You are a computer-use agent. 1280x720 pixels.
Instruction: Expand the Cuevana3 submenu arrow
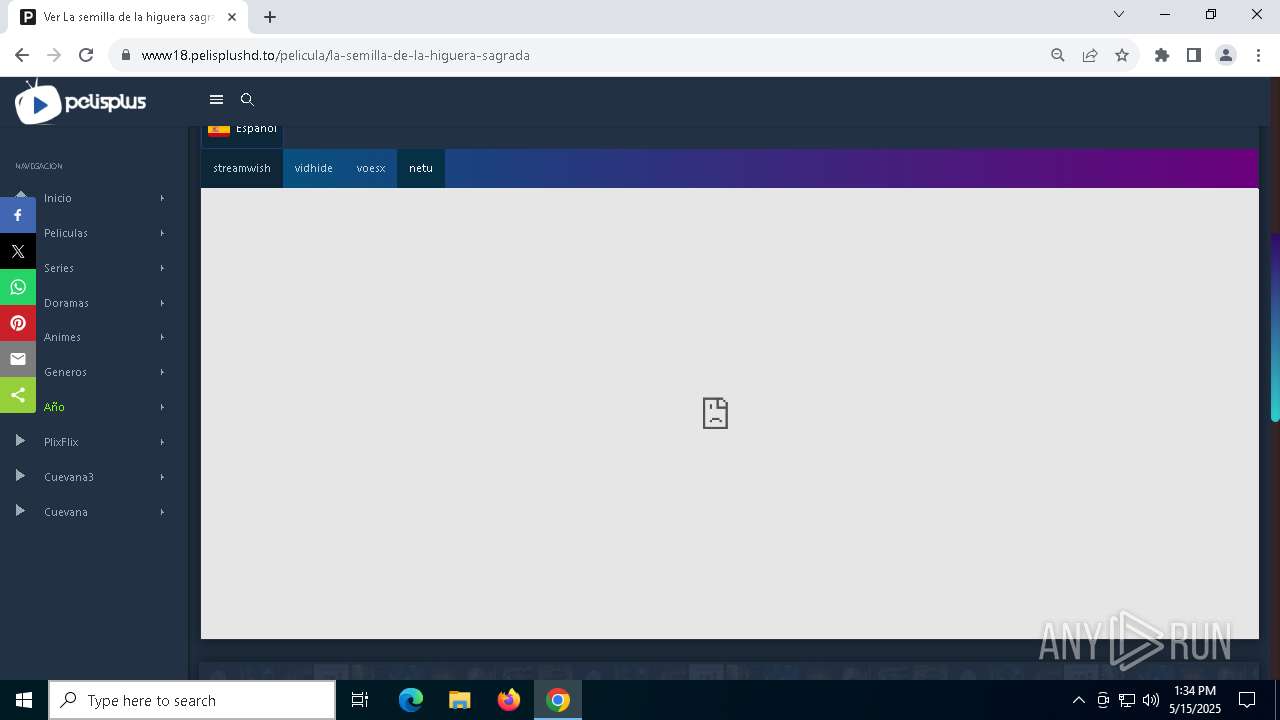[162, 477]
